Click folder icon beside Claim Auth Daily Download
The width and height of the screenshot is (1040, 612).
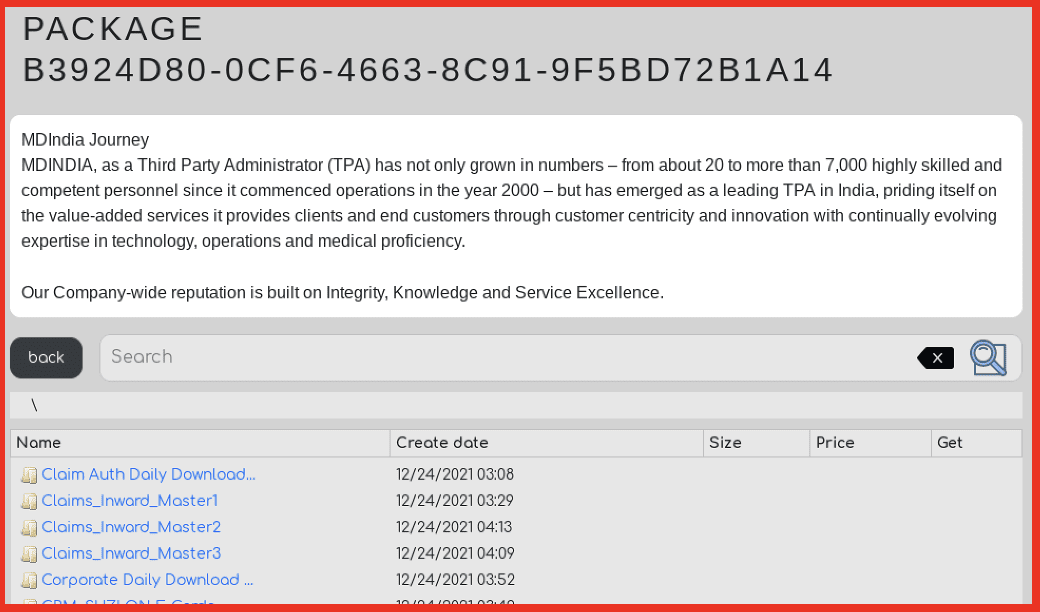(29, 475)
